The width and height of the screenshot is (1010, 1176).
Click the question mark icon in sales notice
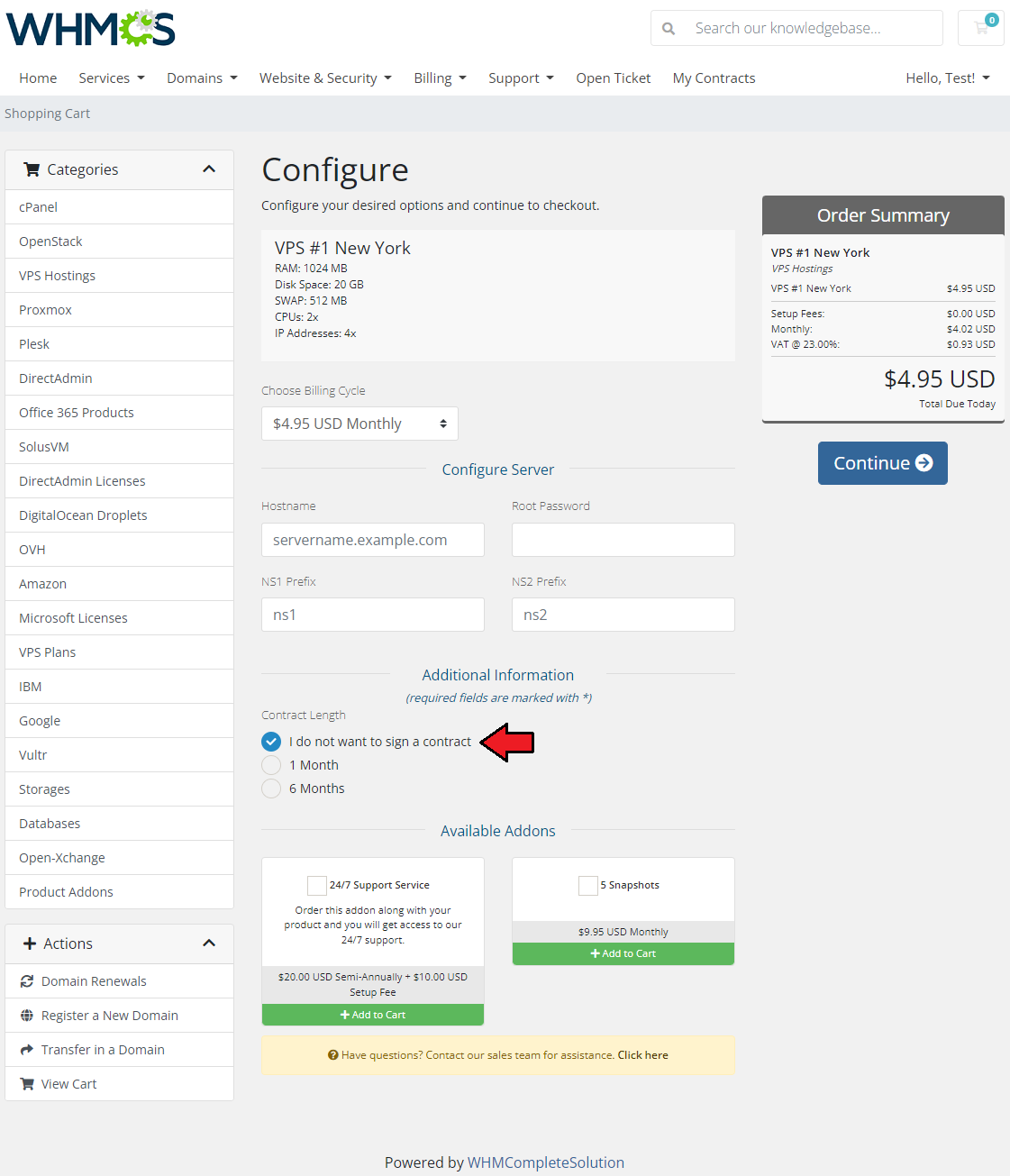tap(333, 1055)
